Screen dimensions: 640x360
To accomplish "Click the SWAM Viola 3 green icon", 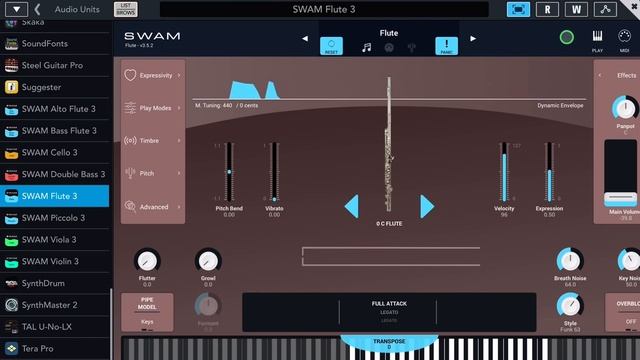I will pyautogui.click(x=11, y=240).
